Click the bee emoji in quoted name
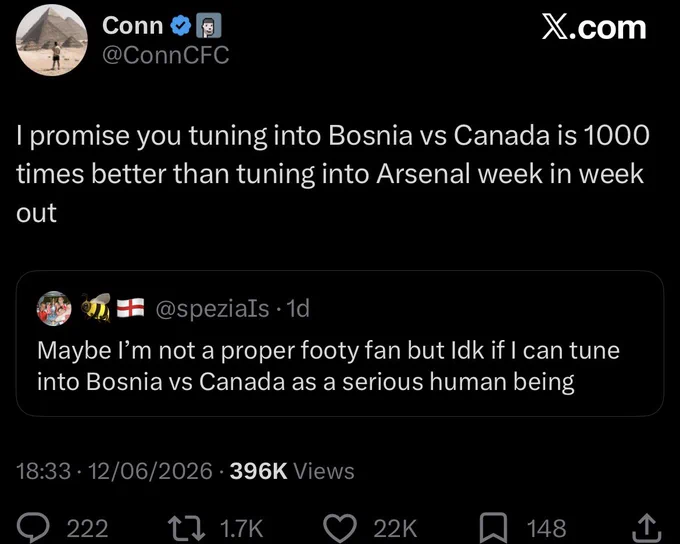 tap(96, 308)
